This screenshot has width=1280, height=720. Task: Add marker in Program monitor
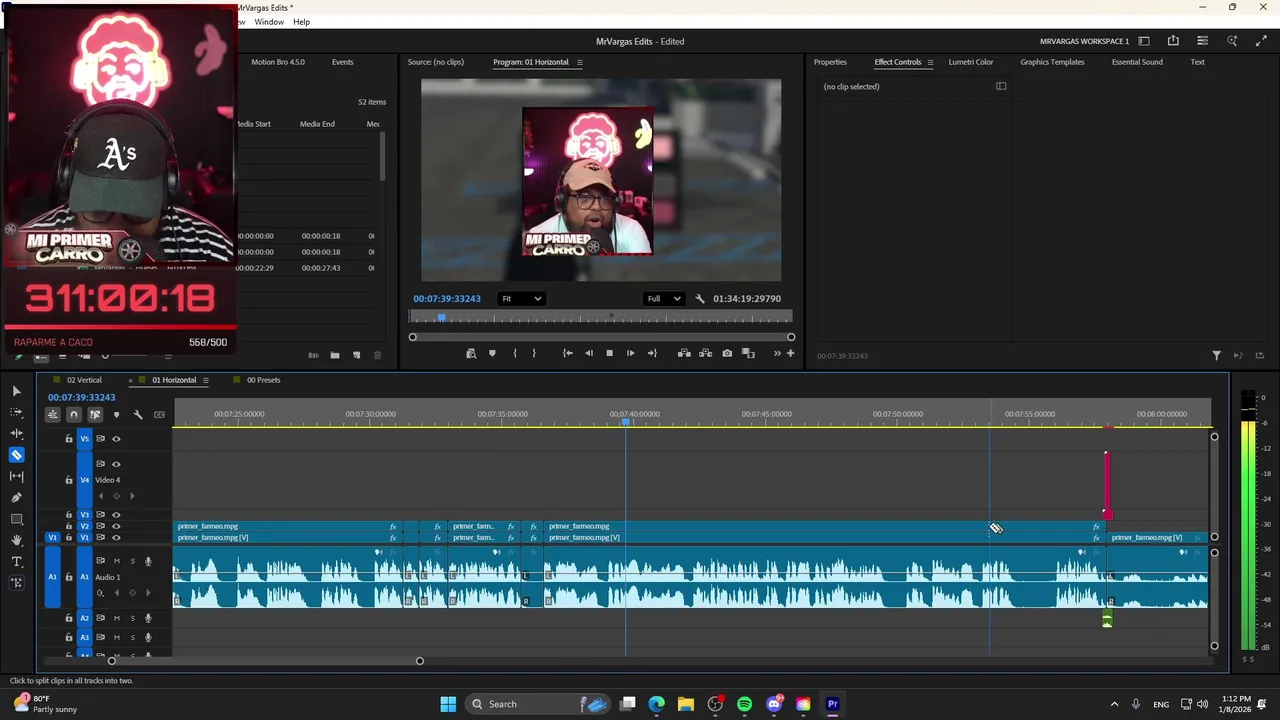click(x=492, y=353)
